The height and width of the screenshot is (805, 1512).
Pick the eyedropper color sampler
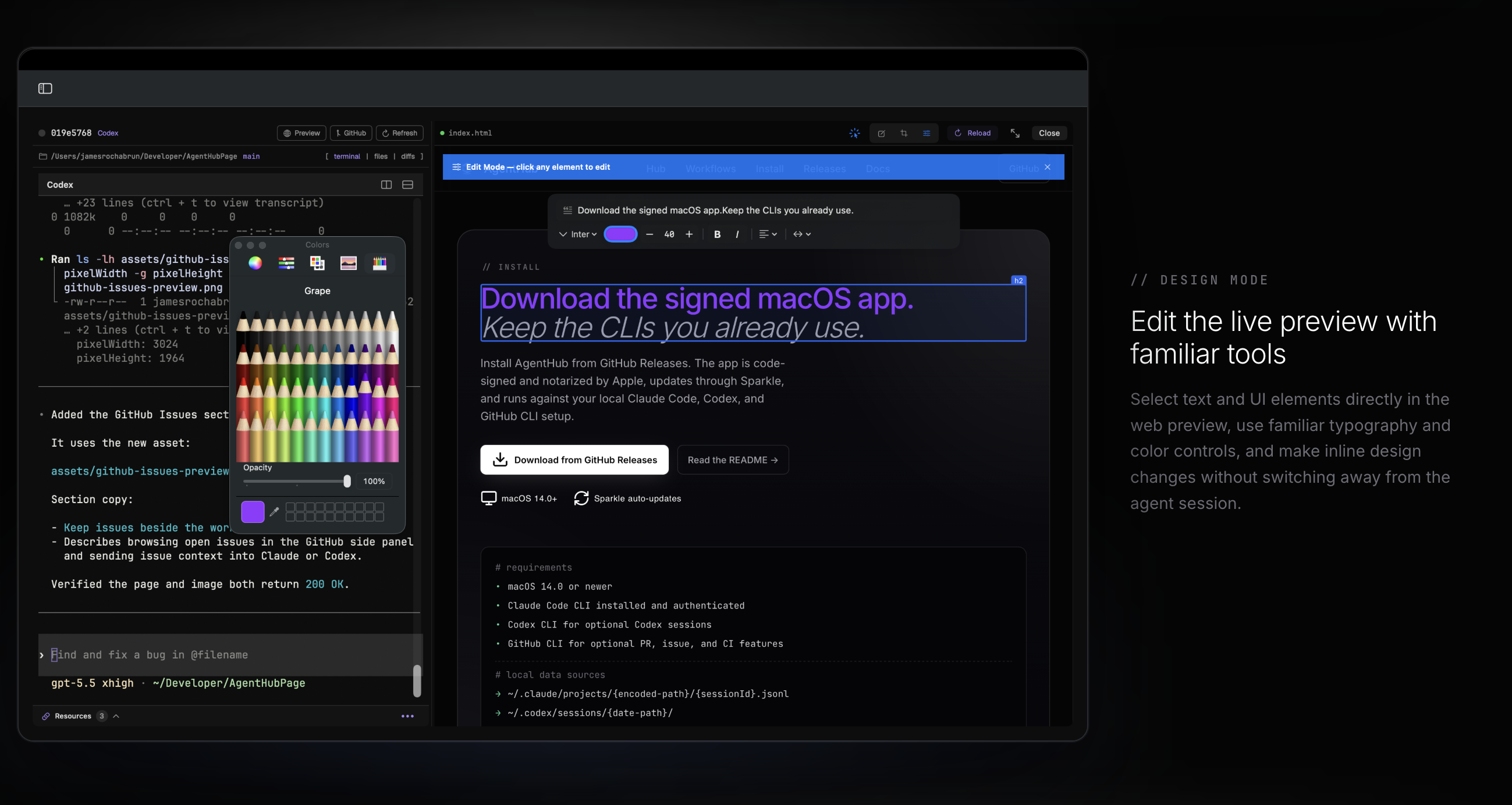tap(274, 512)
